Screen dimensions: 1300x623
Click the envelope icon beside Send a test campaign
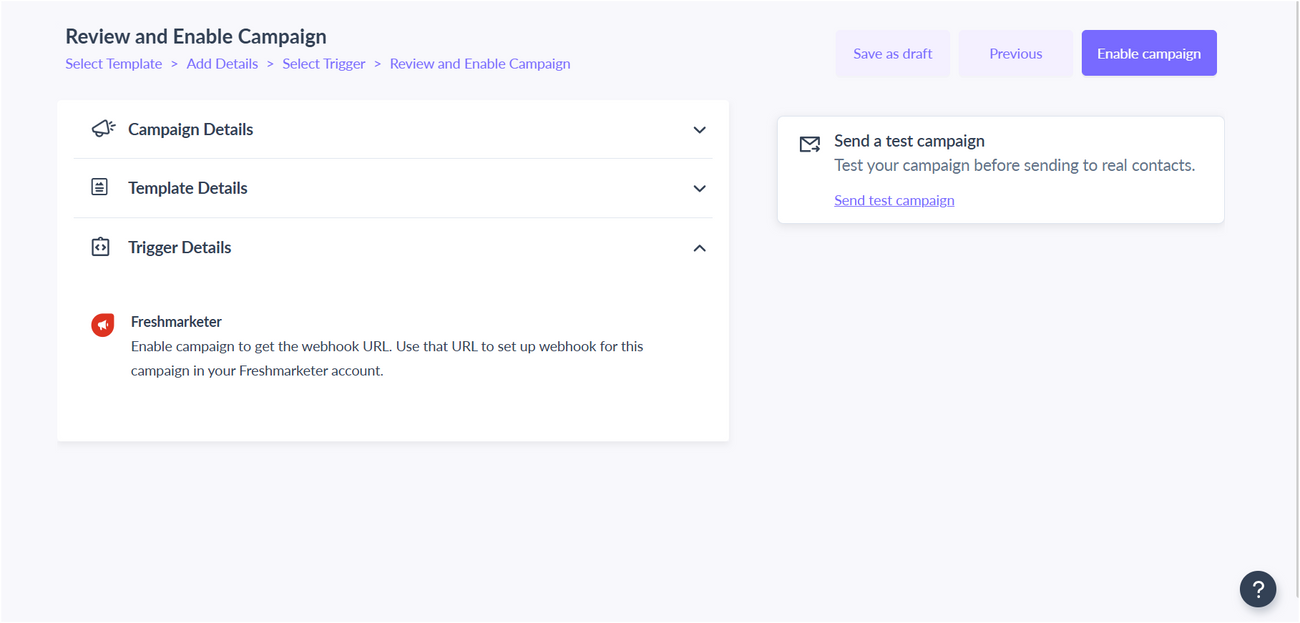pos(810,145)
